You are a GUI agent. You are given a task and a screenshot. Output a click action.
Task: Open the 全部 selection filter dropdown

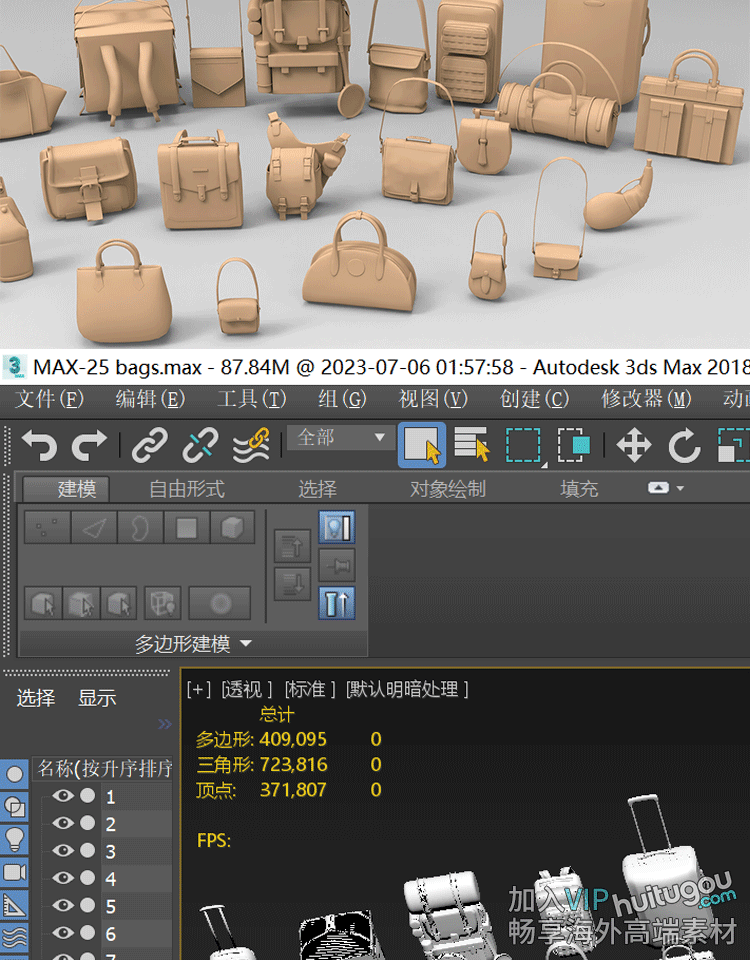point(340,438)
